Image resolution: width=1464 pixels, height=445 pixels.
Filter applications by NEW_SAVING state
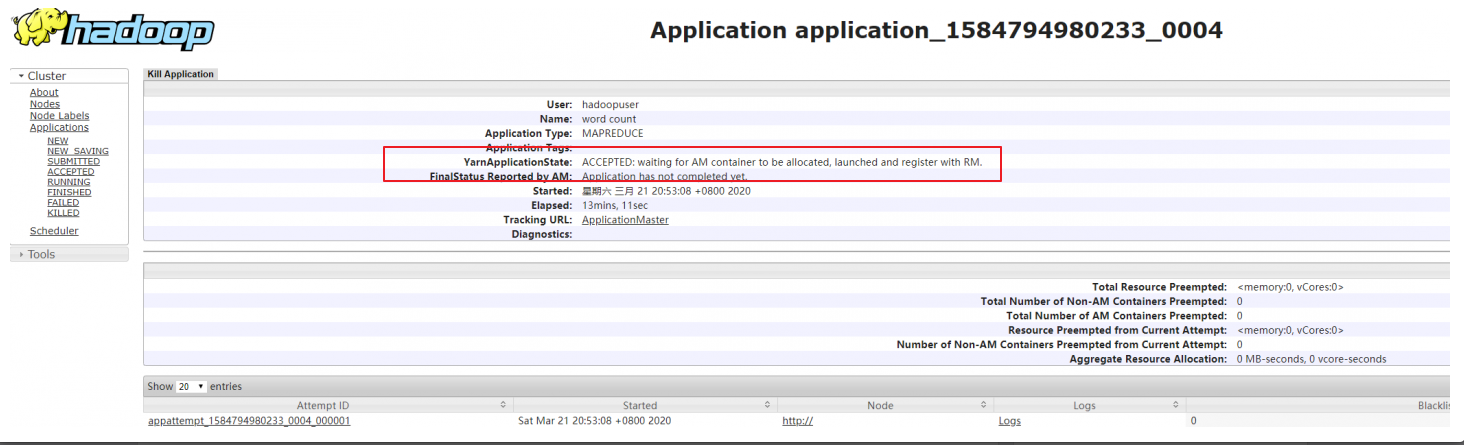[x=78, y=151]
